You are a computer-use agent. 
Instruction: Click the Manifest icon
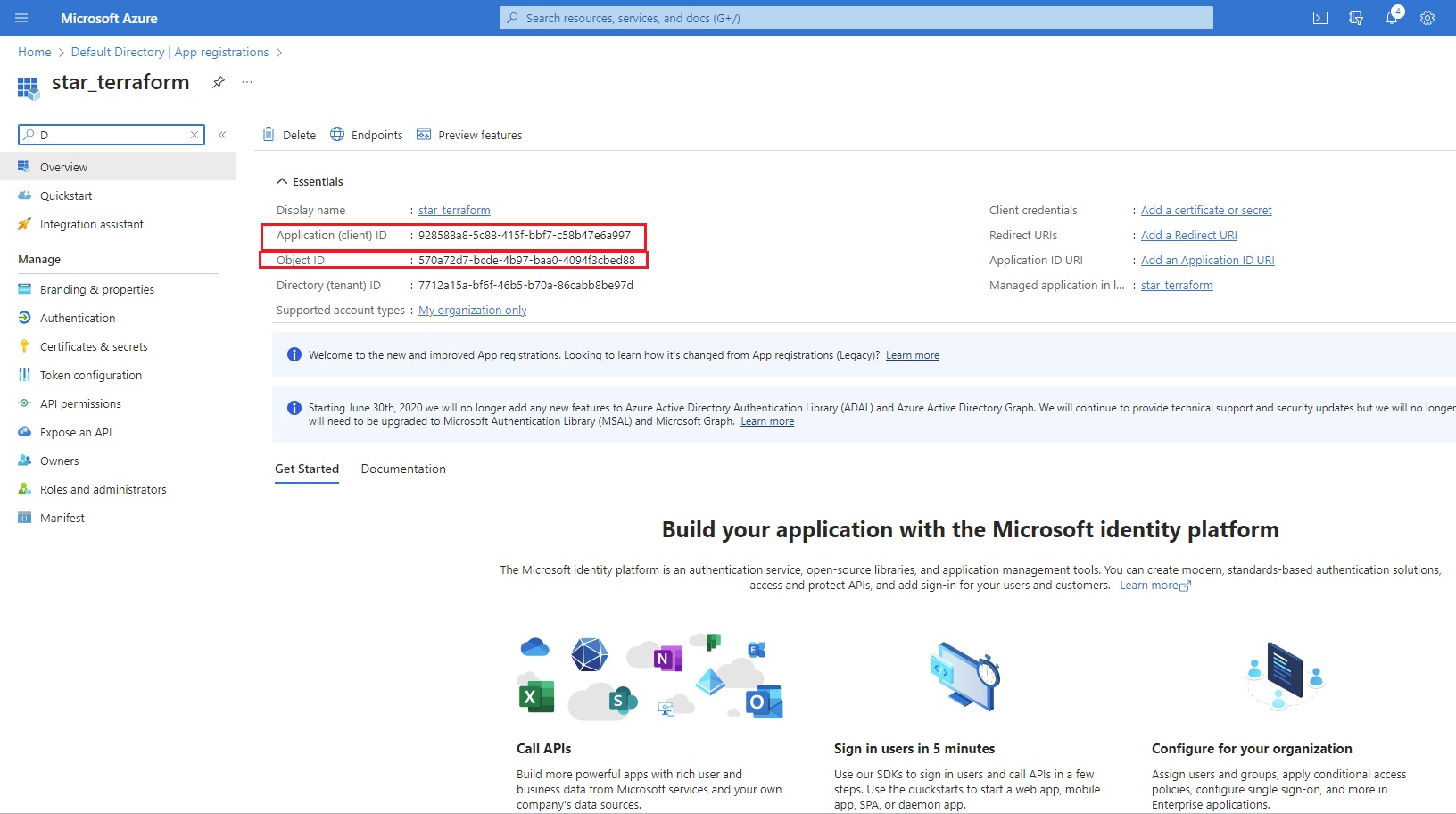(24, 518)
